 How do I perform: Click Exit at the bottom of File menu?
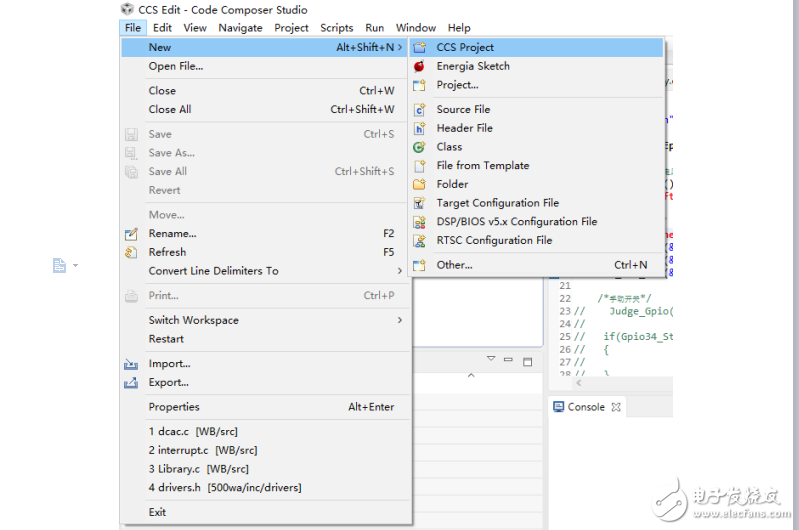(x=157, y=512)
